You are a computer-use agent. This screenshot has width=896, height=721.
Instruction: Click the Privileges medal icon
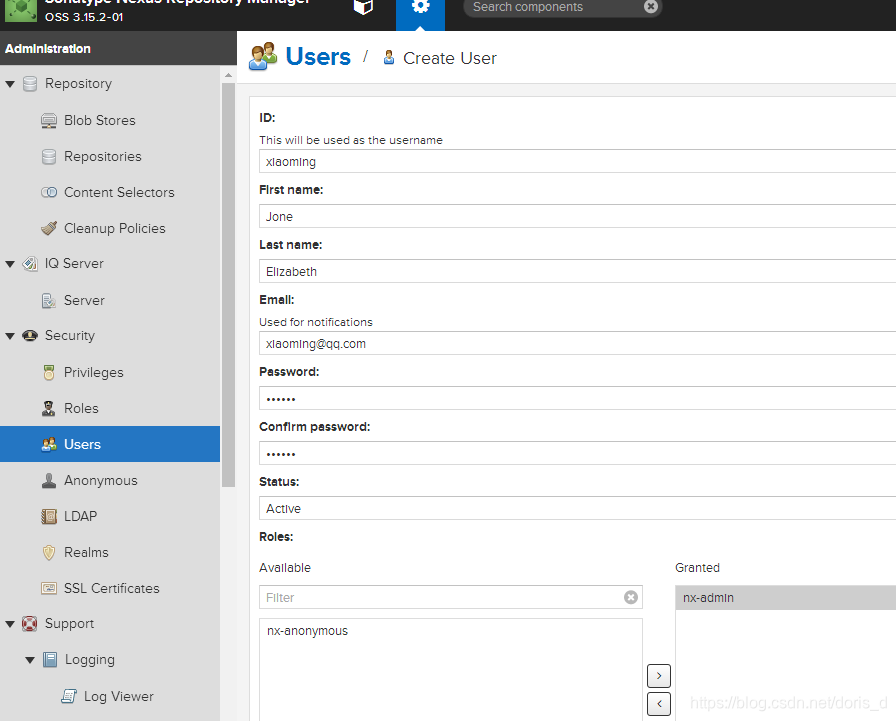tap(49, 372)
